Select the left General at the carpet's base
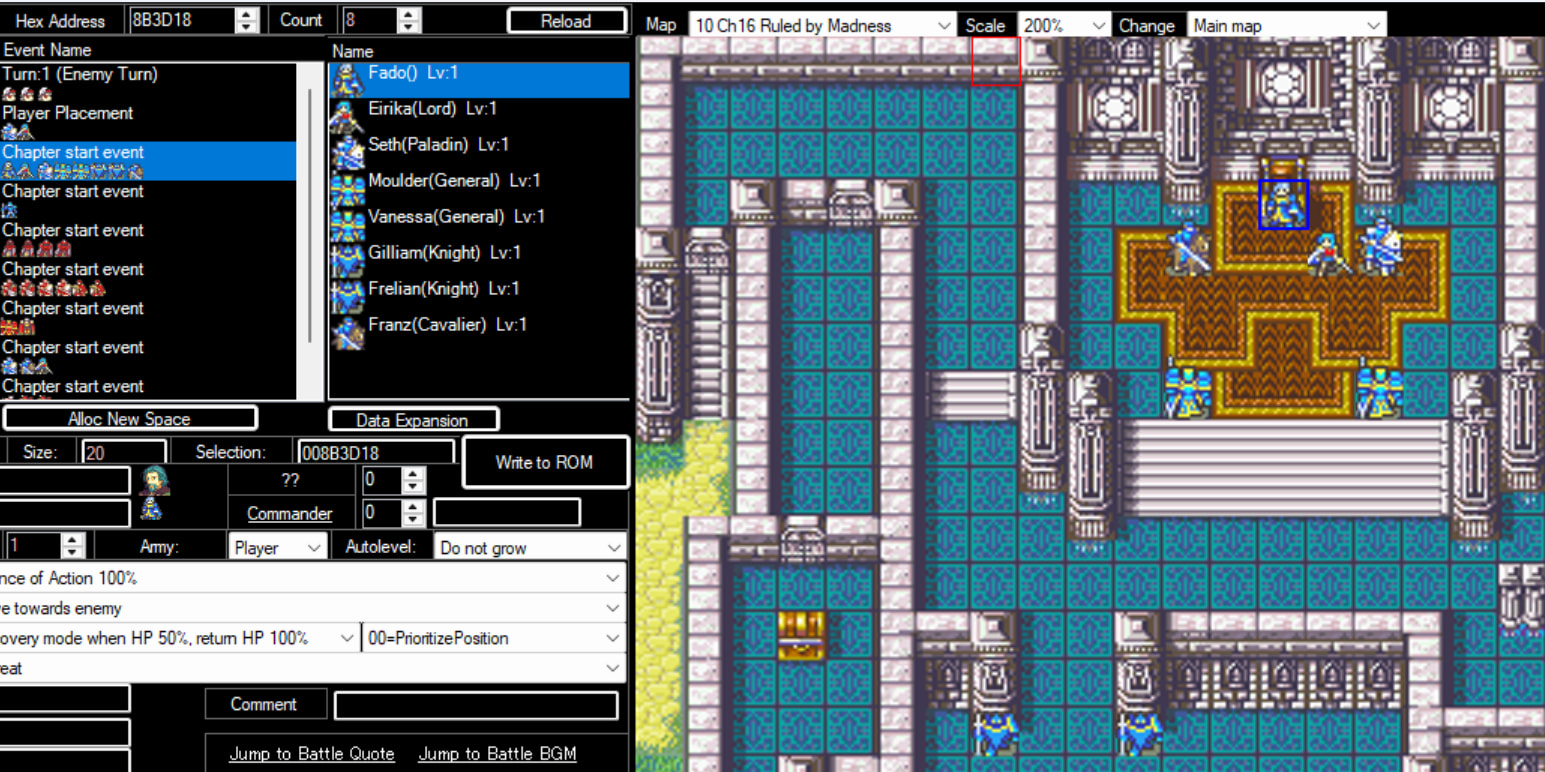The image size is (1545, 772). tap(1188, 393)
